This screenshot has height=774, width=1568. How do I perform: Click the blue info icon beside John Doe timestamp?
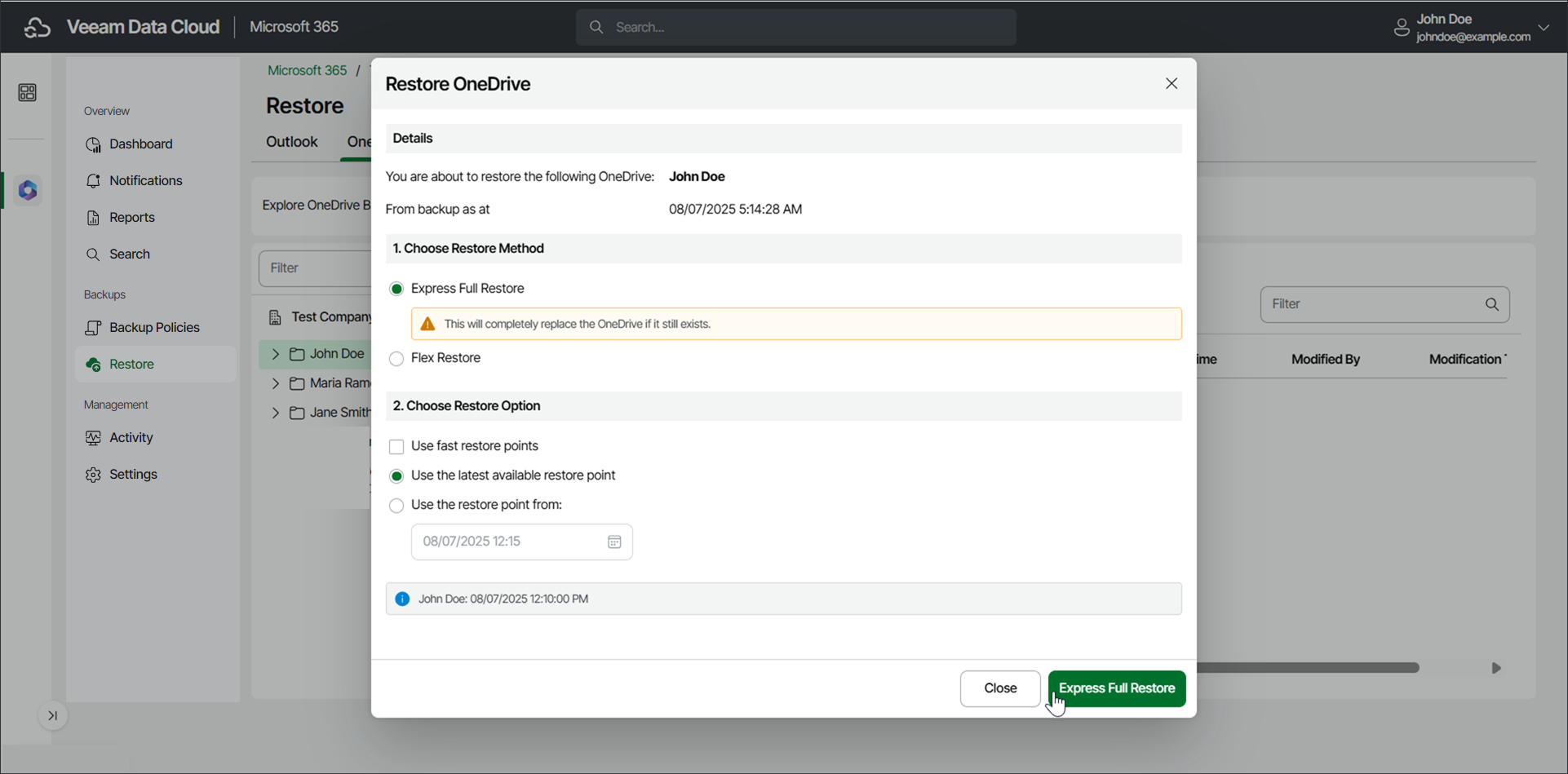[x=402, y=599]
